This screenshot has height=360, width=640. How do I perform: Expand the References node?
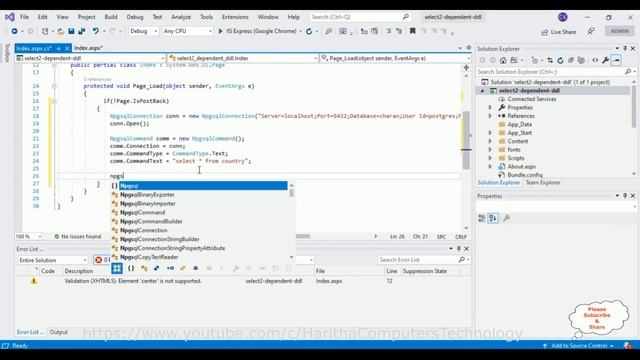pos(490,116)
